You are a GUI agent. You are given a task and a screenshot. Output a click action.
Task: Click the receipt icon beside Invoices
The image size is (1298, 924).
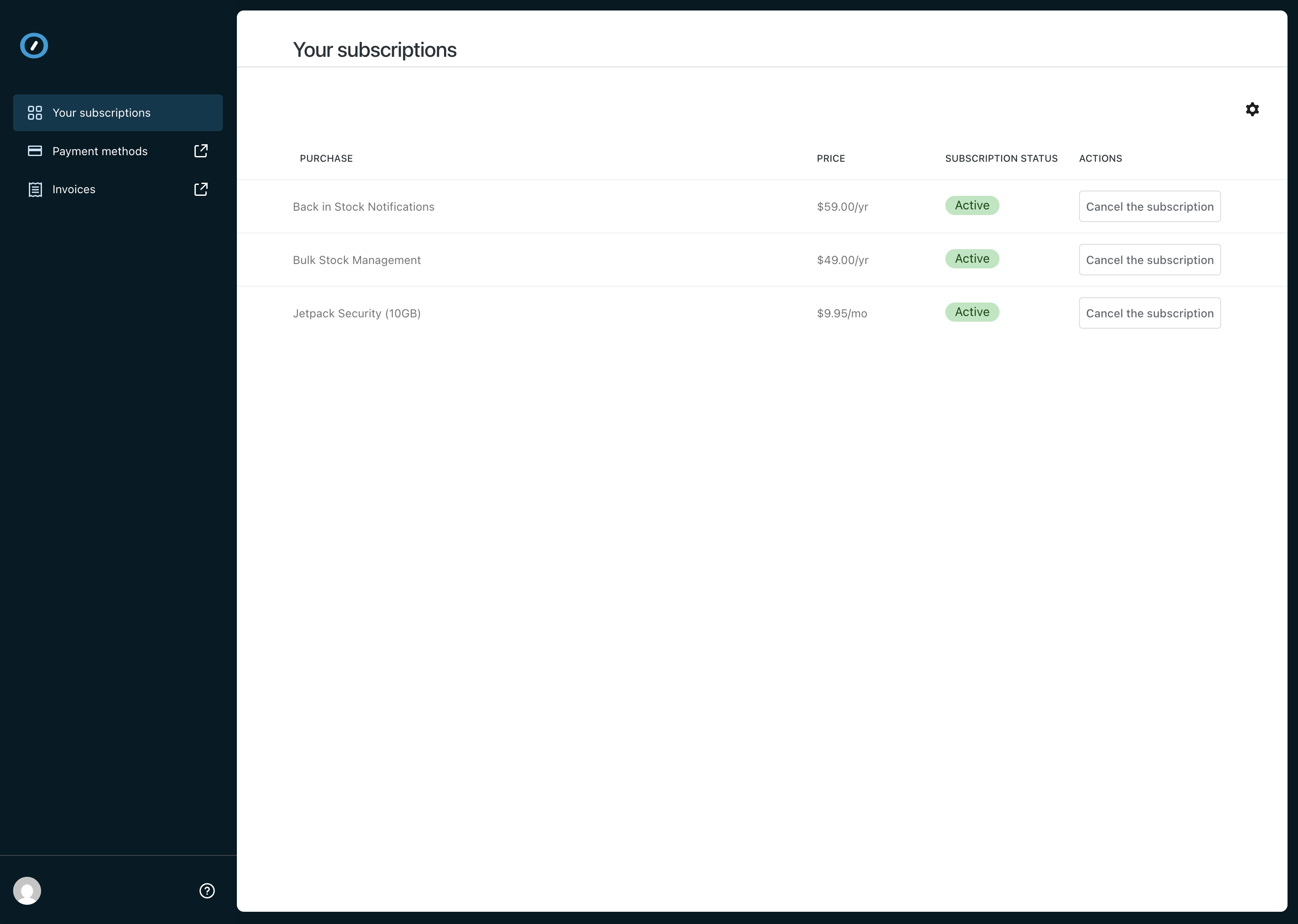click(35, 189)
